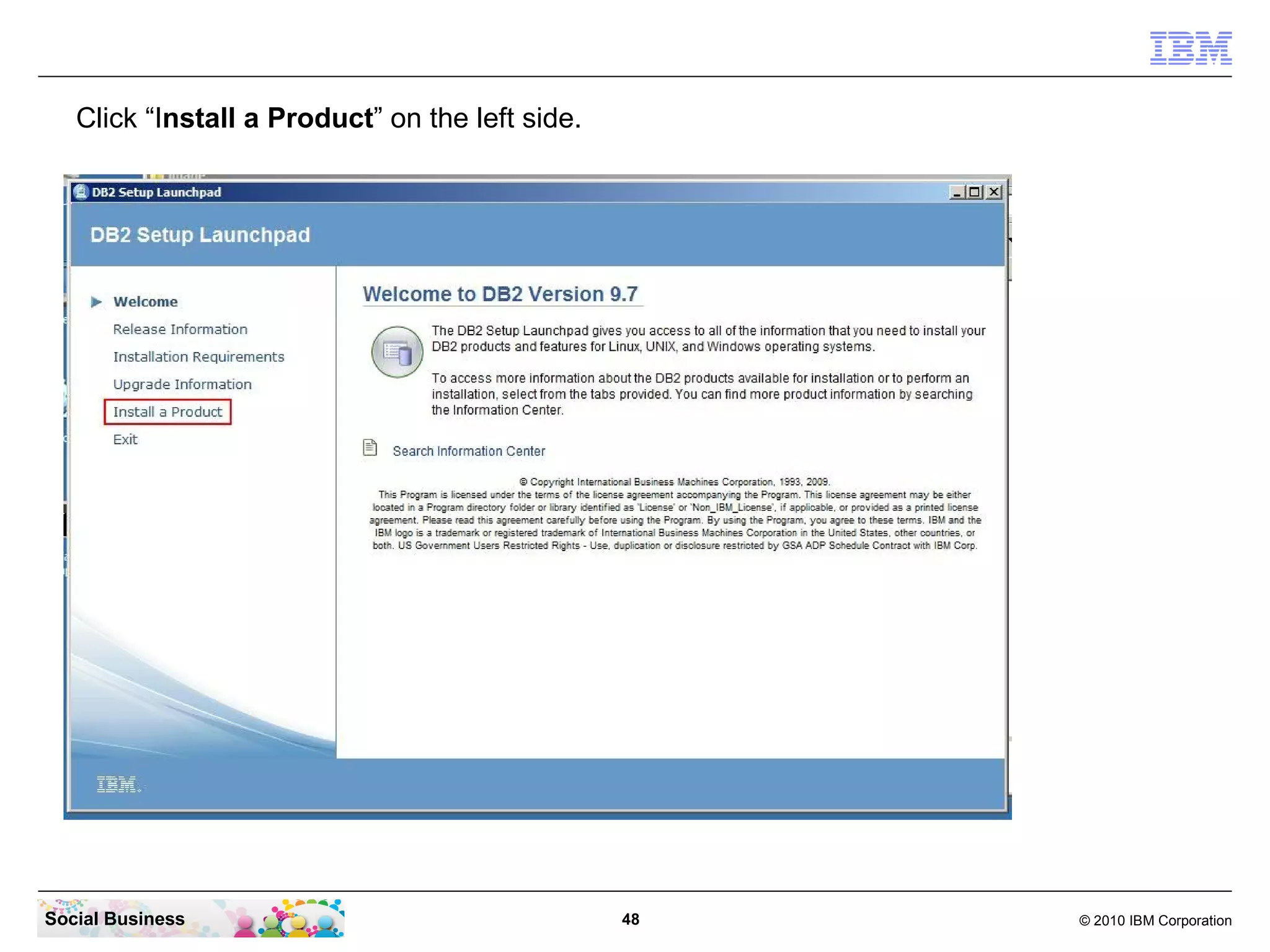This screenshot has width=1270, height=952.
Task: Open Release Information in the sidebar
Action: 180,329
